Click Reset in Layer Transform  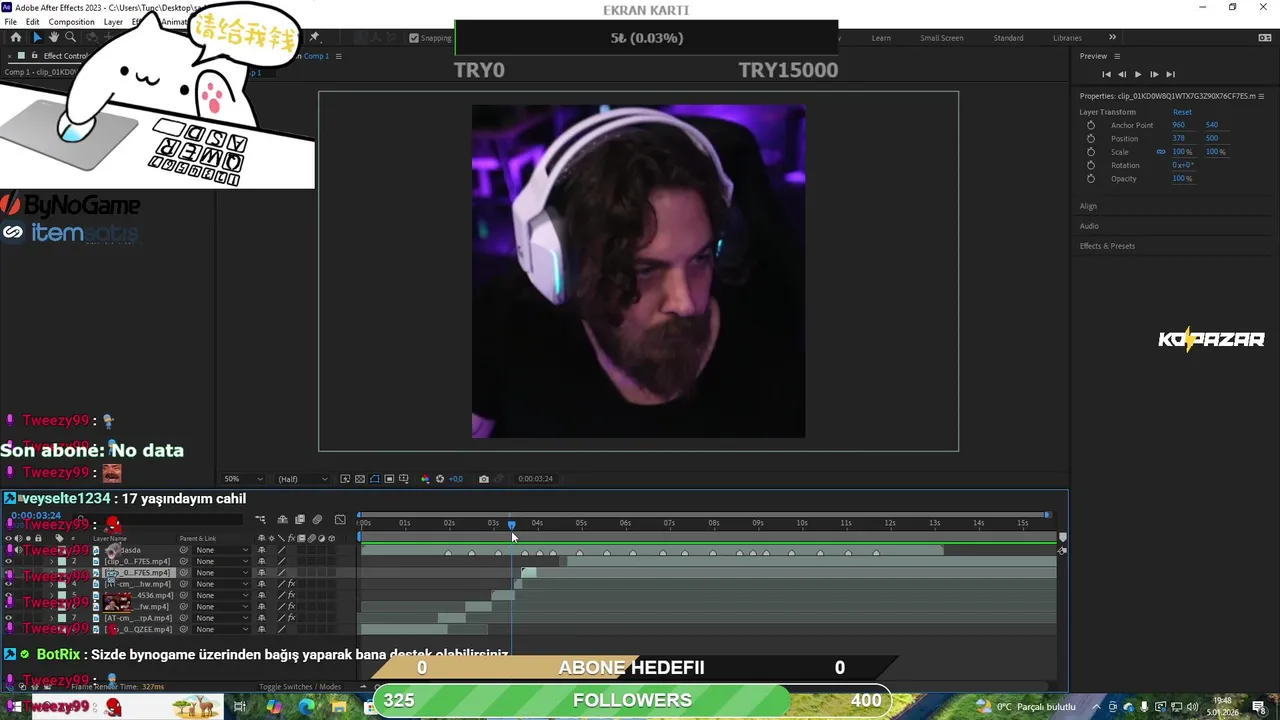tap(1182, 112)
